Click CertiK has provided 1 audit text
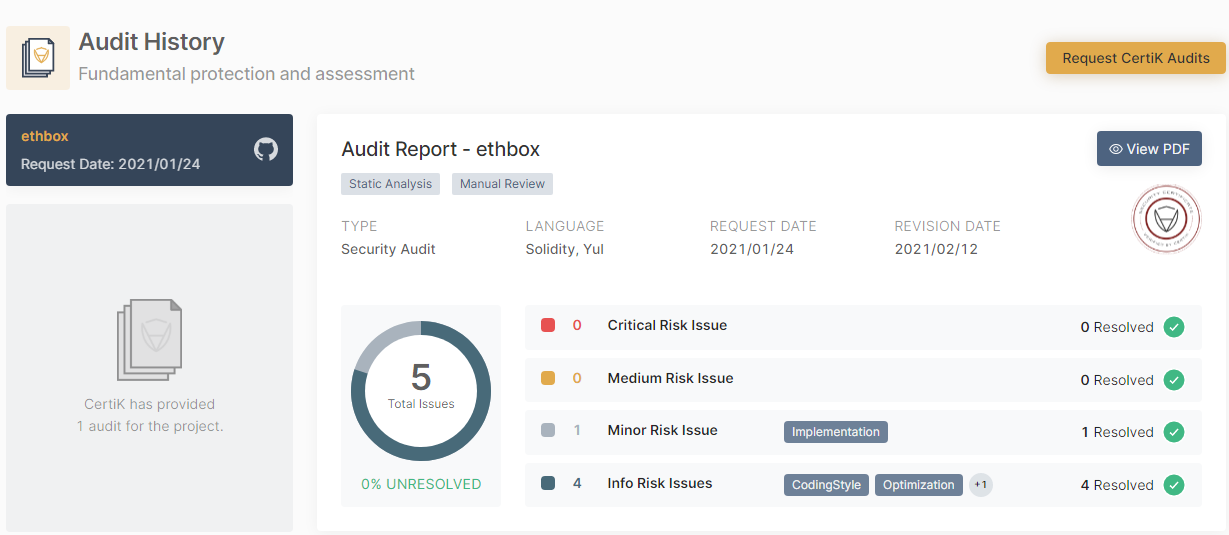Screen dimensions: 1229x535 click(149, 415)
